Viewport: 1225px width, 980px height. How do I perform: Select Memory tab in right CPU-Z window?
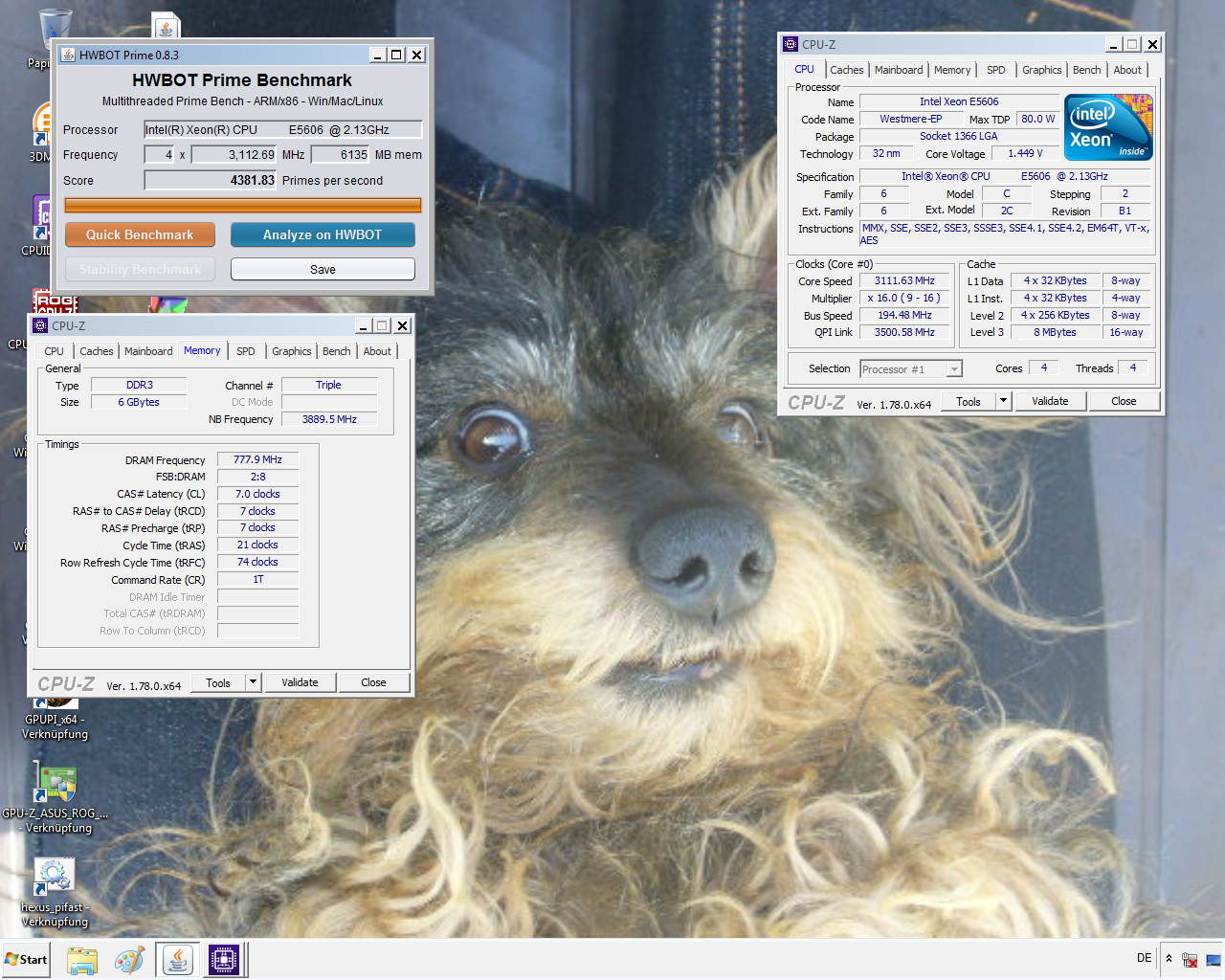pos(952,70)
